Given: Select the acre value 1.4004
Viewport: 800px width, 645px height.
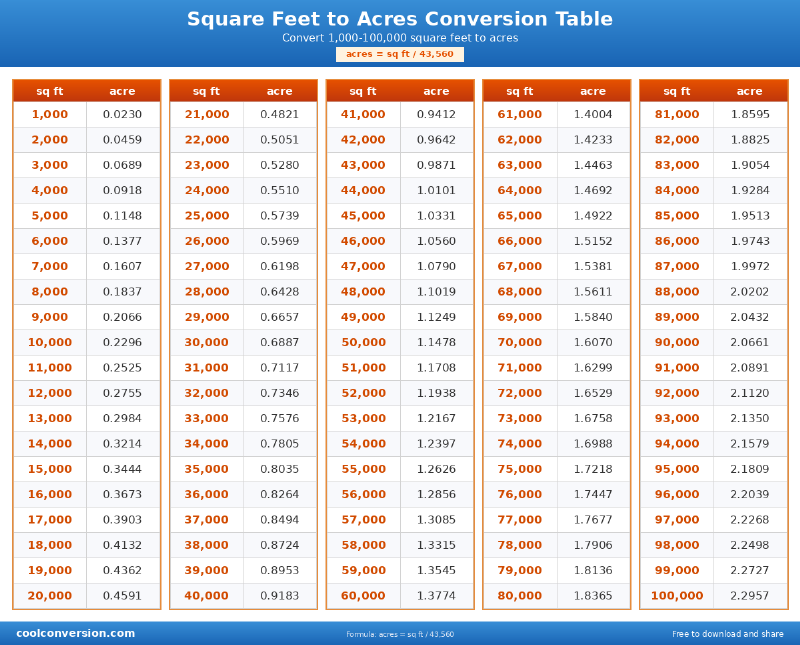Looking at the screenshot, I should (x=593, y=114).
